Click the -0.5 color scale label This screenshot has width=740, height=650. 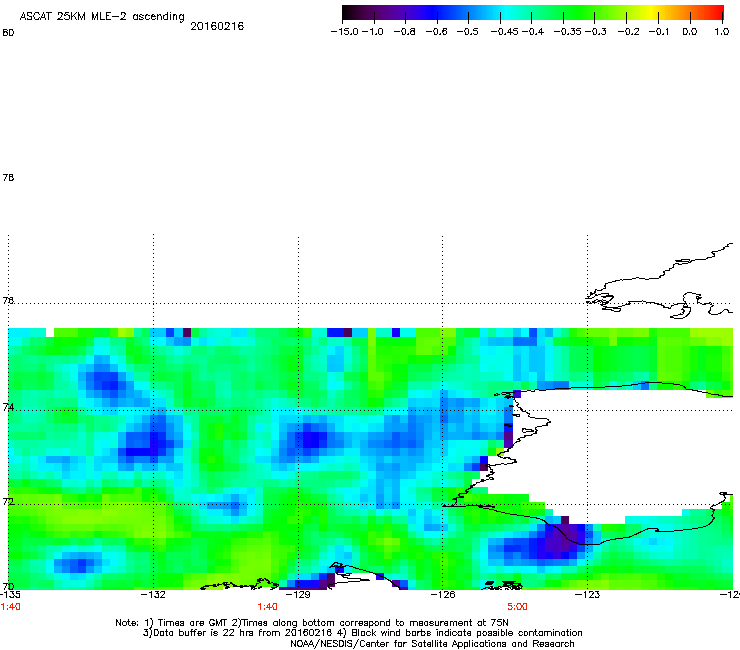pos(468,32)
